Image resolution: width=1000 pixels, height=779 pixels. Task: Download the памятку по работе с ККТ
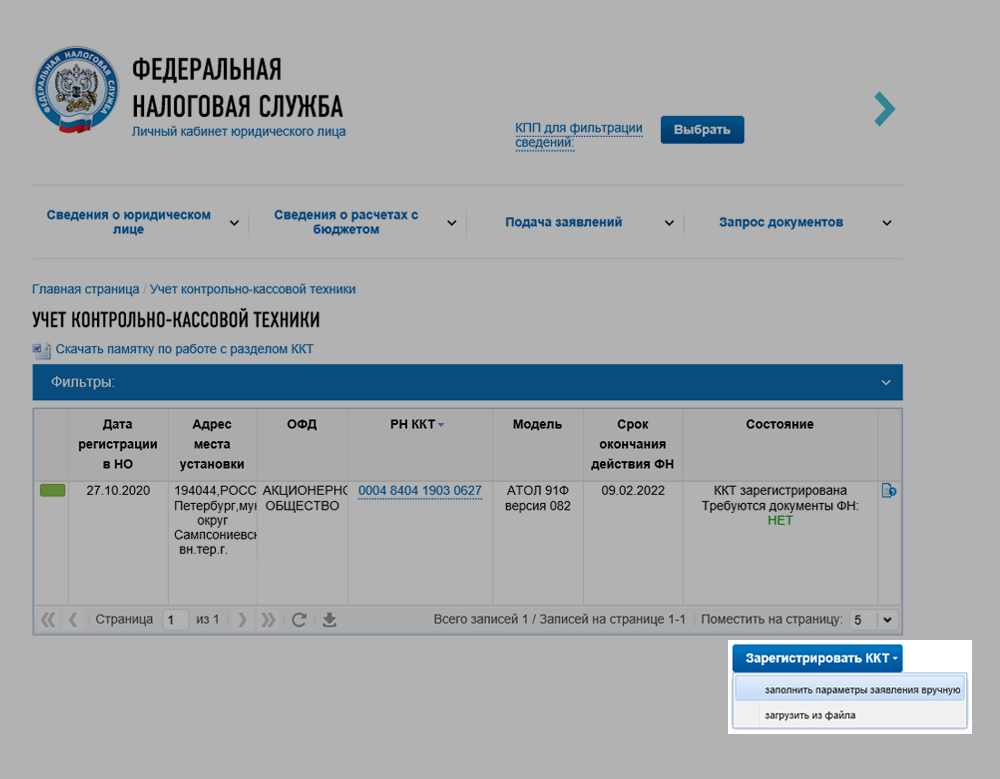[x=184, y=349]
